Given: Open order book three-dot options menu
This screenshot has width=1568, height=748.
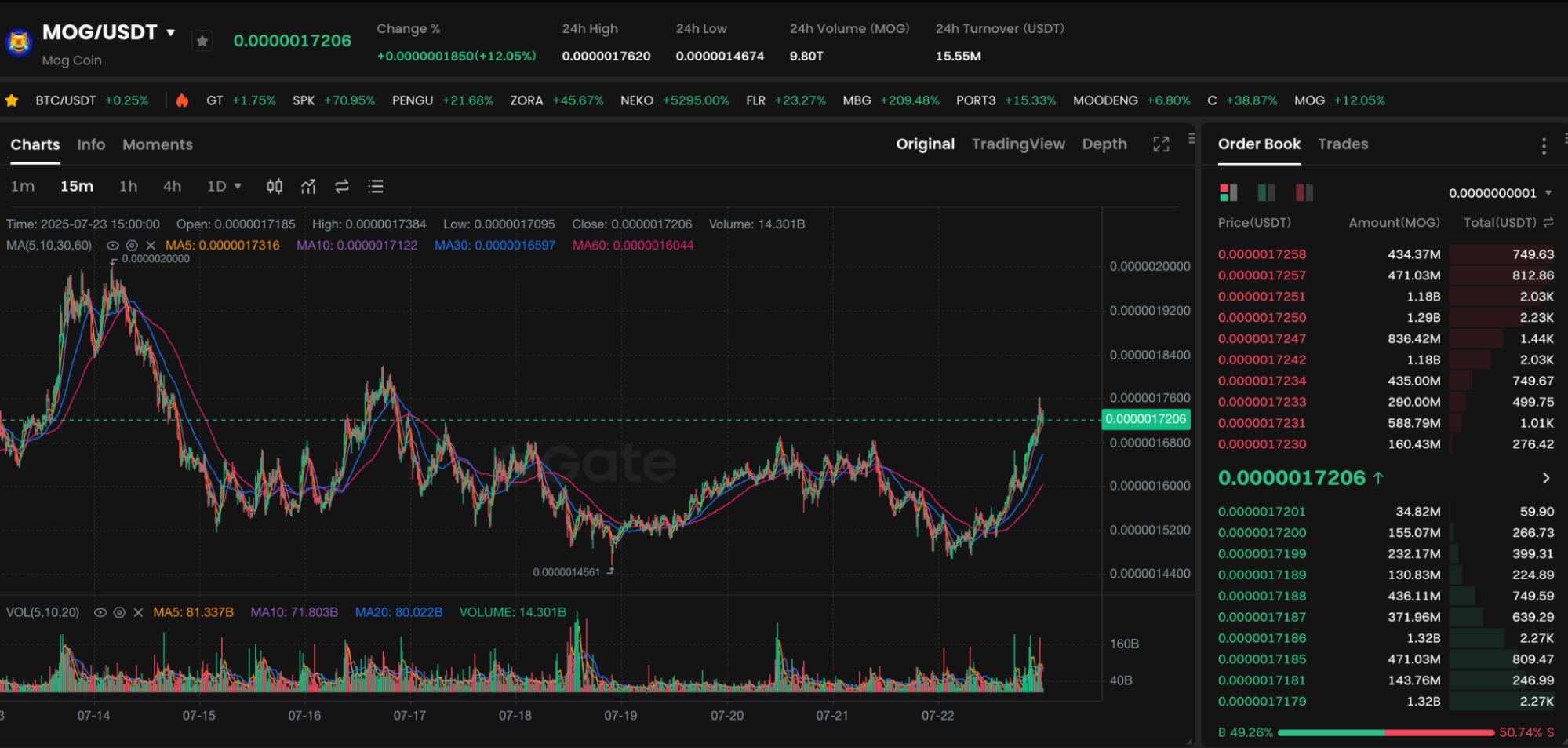Looking at the screenshot, I should click(x=1544, y=146).
